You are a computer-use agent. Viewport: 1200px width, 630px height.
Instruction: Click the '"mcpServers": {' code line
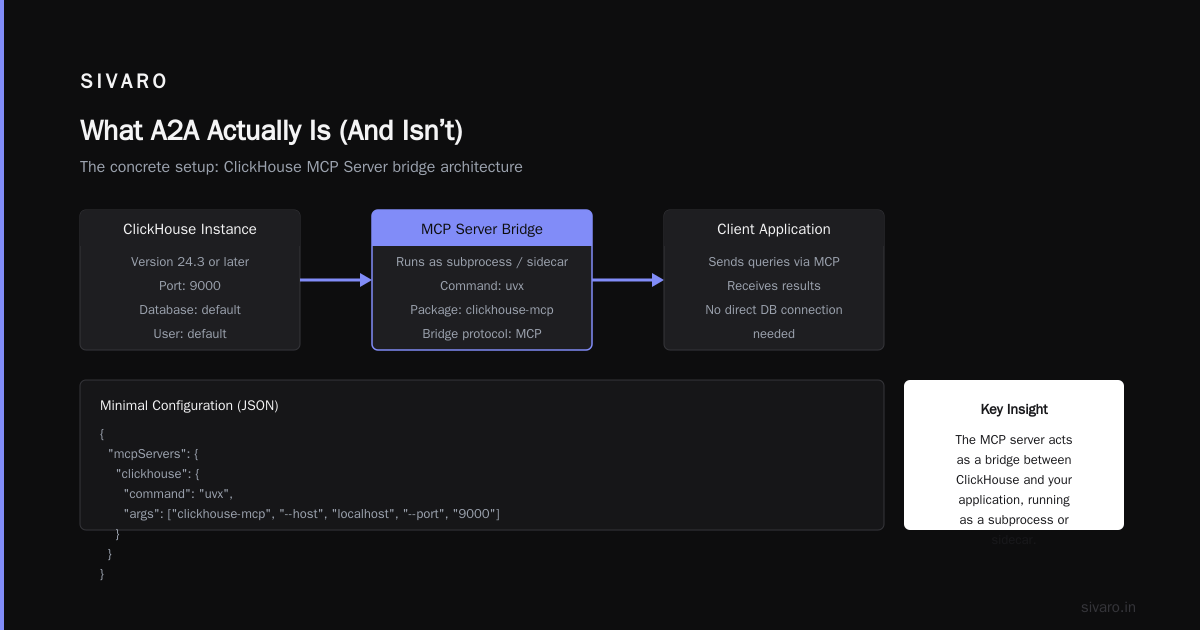(x=154, y=454)
